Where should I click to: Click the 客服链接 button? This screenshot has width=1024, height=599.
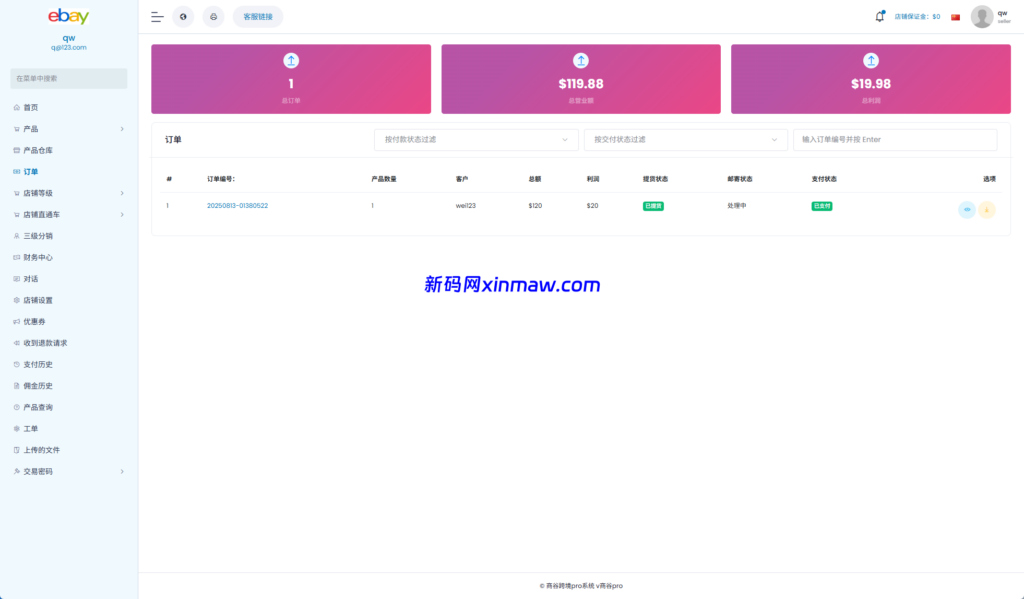pos(256,16)
